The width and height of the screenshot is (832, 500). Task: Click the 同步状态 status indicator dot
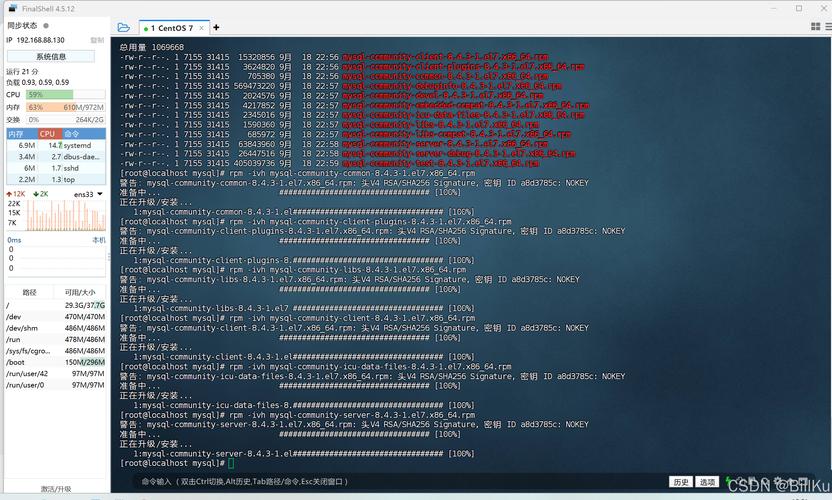click(46, 26)
